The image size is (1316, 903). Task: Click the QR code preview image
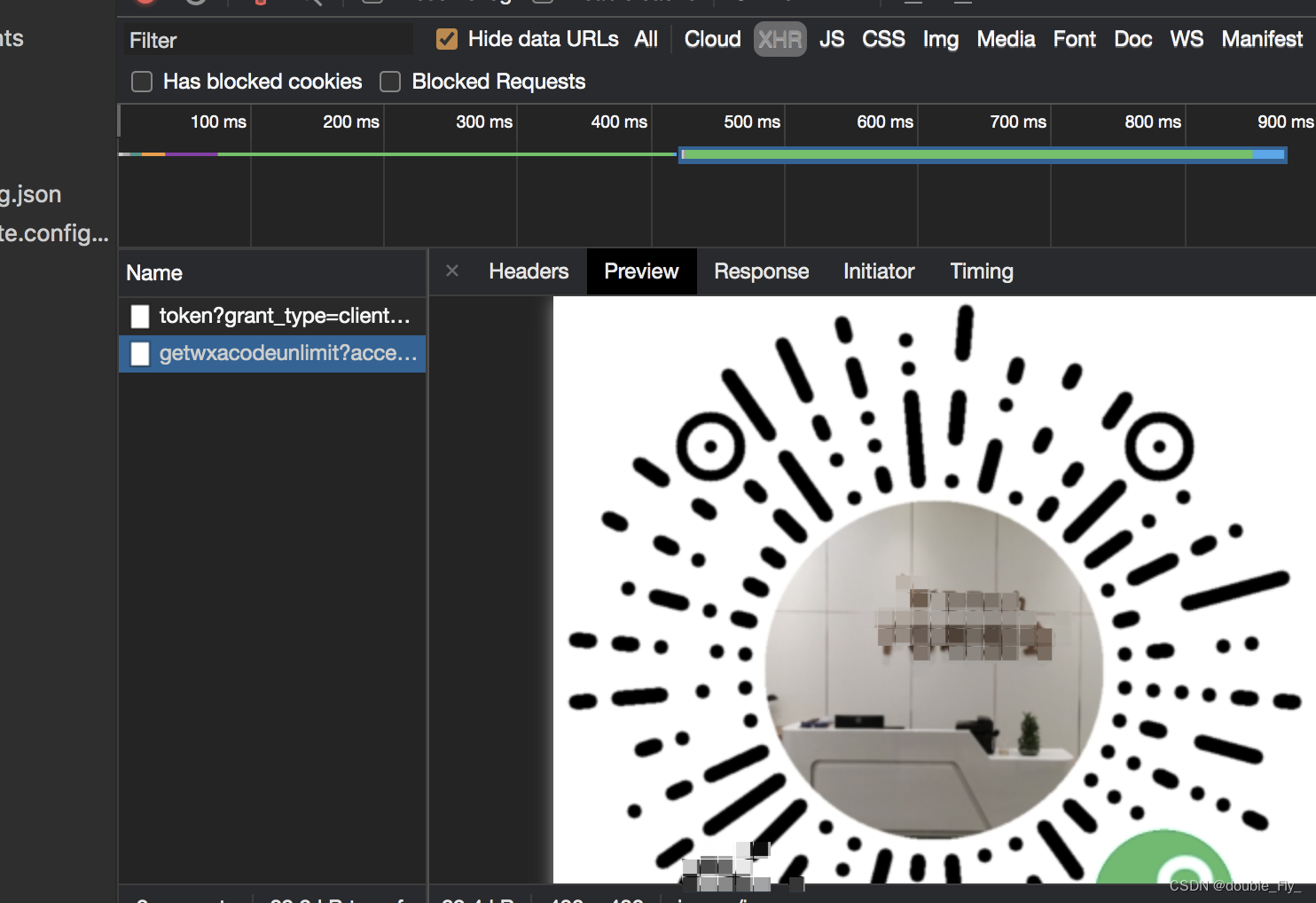935,590
